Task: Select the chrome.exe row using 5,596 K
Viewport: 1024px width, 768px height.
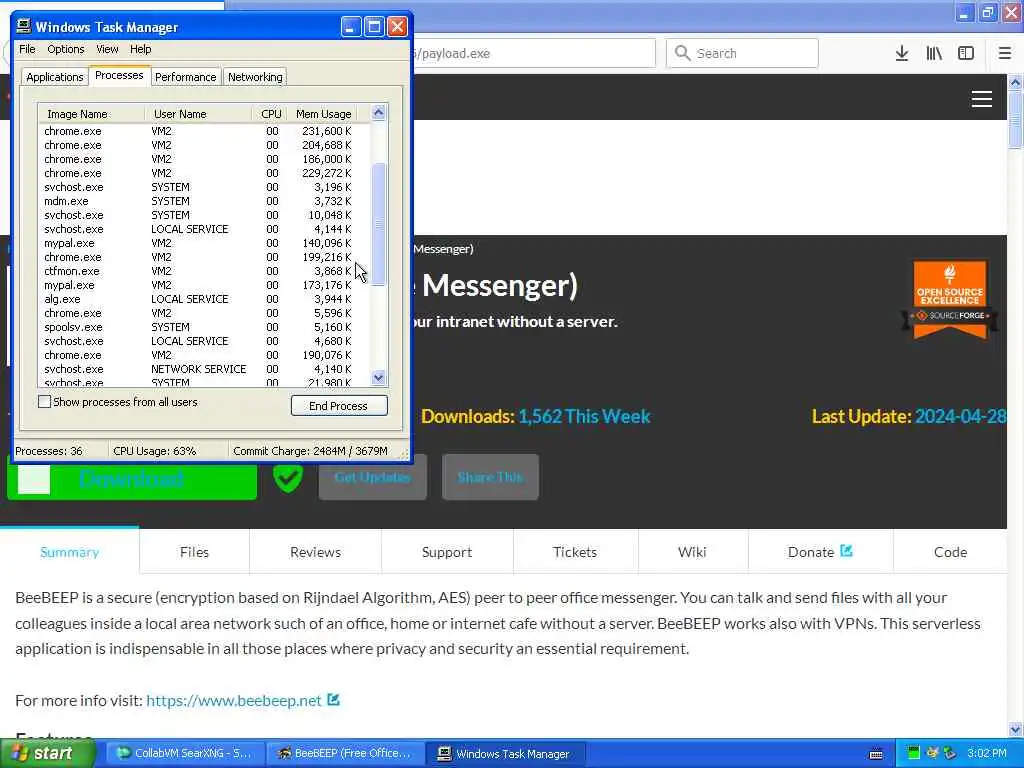Action: pyautogui.click(x=204, y=313)
